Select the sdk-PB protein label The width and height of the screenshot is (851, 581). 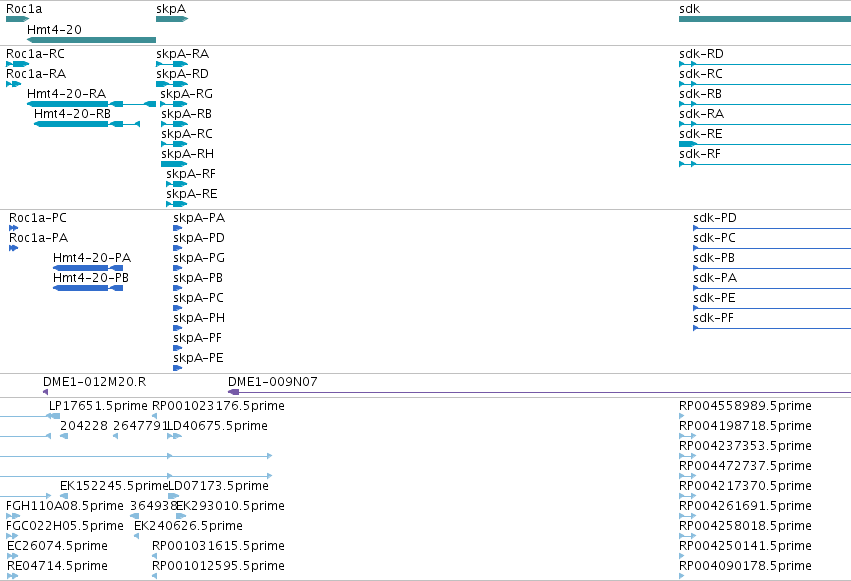coord(714,258)
